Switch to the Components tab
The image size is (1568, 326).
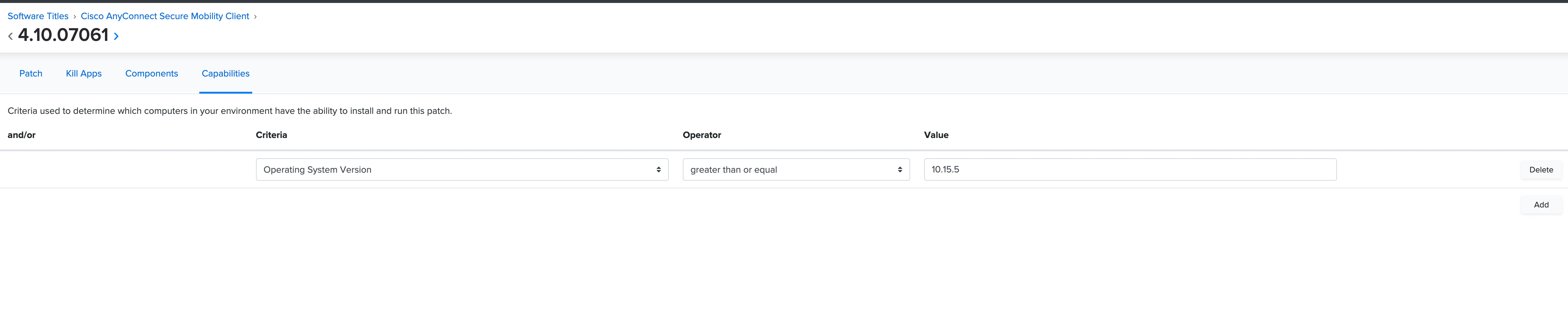tap(152, 74)
